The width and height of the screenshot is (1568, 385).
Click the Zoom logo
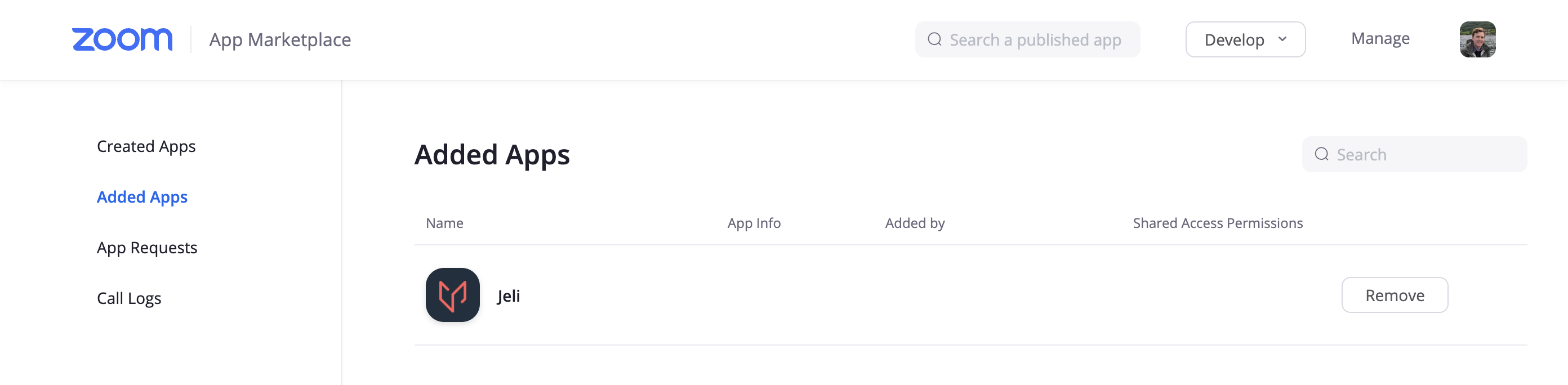click(x=122, y=39)
